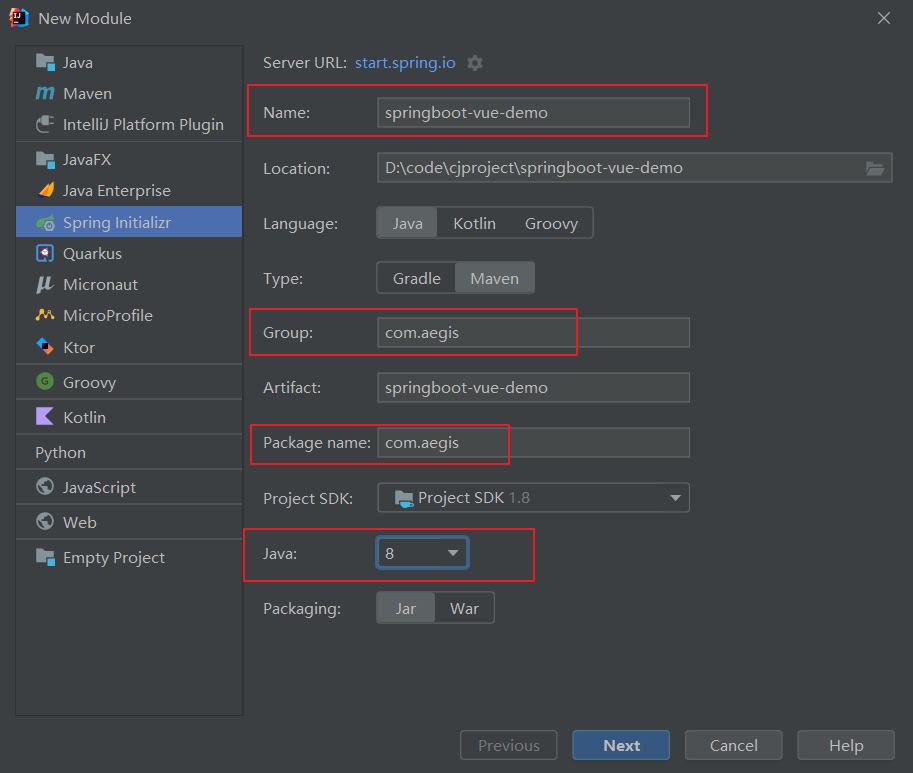Click the Spring Initializr leaf icon
This screenshot has height=773, width=913.
tap(45, 222)
